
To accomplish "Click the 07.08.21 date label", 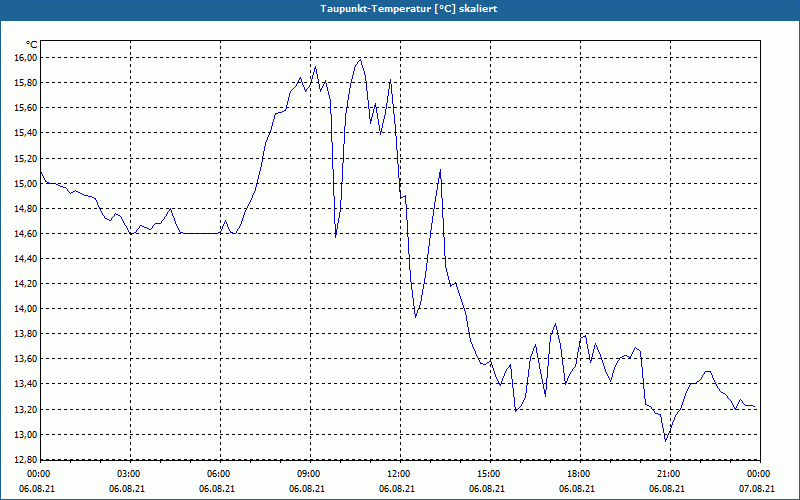I will click(x=757, y=488).
